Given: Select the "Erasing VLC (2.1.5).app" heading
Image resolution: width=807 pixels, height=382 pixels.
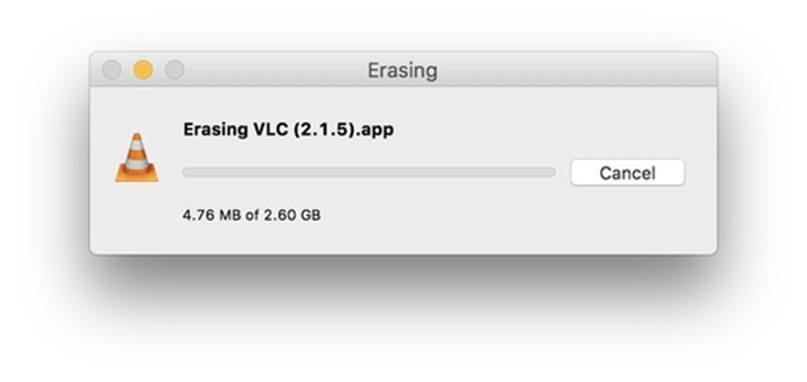Looking at the screenshot, I should pos(289,129).
